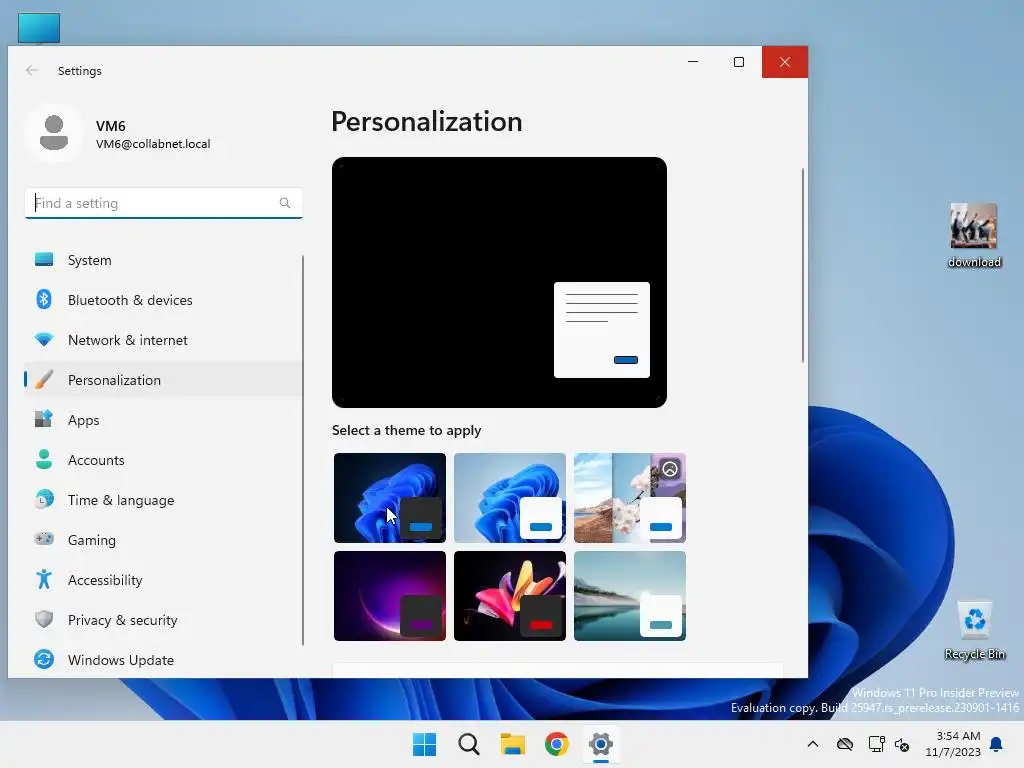
Task: Open Accessibility settings
Action: click(163, 579)
